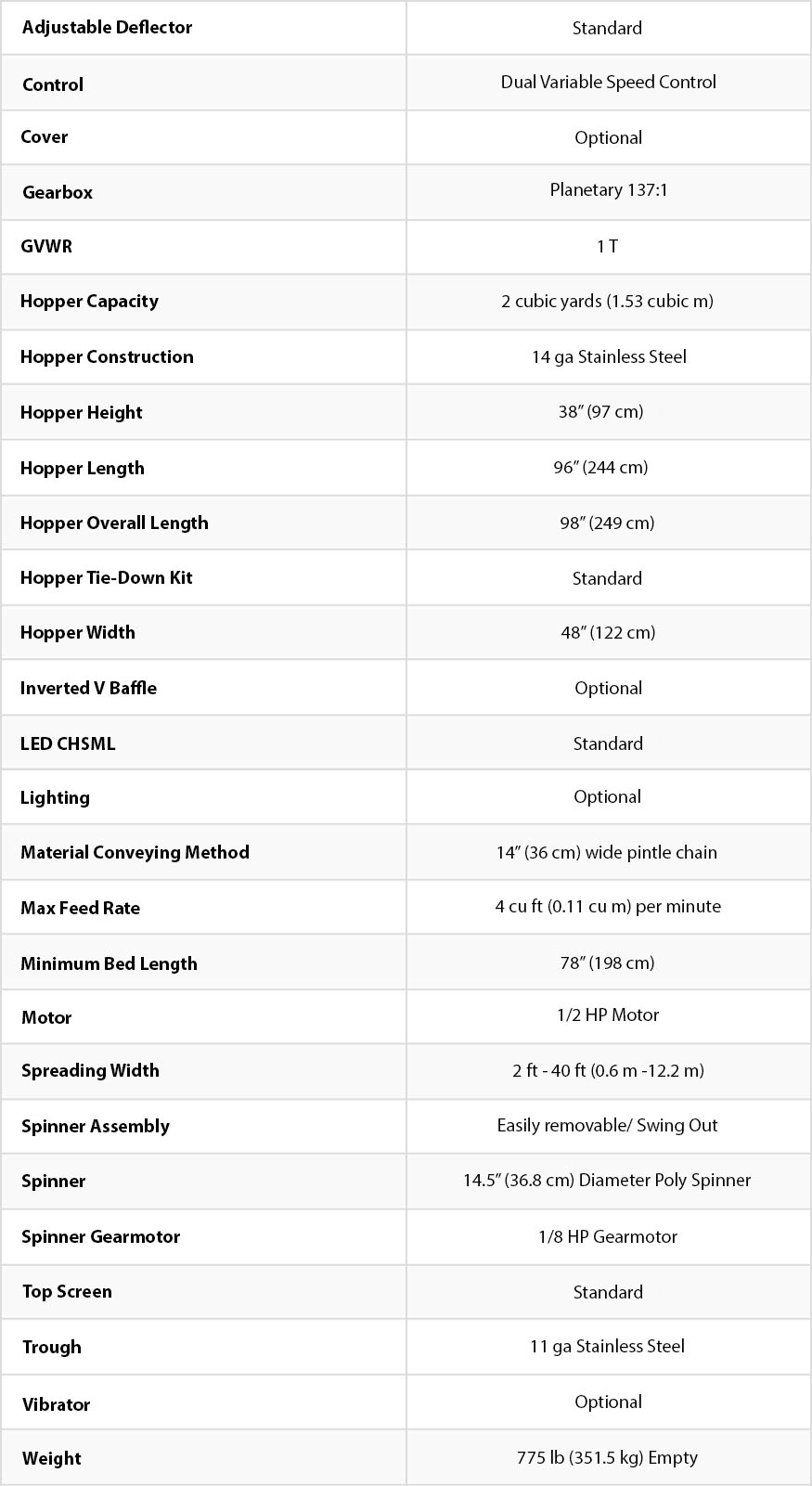
Task: Click the Gearbox label cell
Action: 58,192
